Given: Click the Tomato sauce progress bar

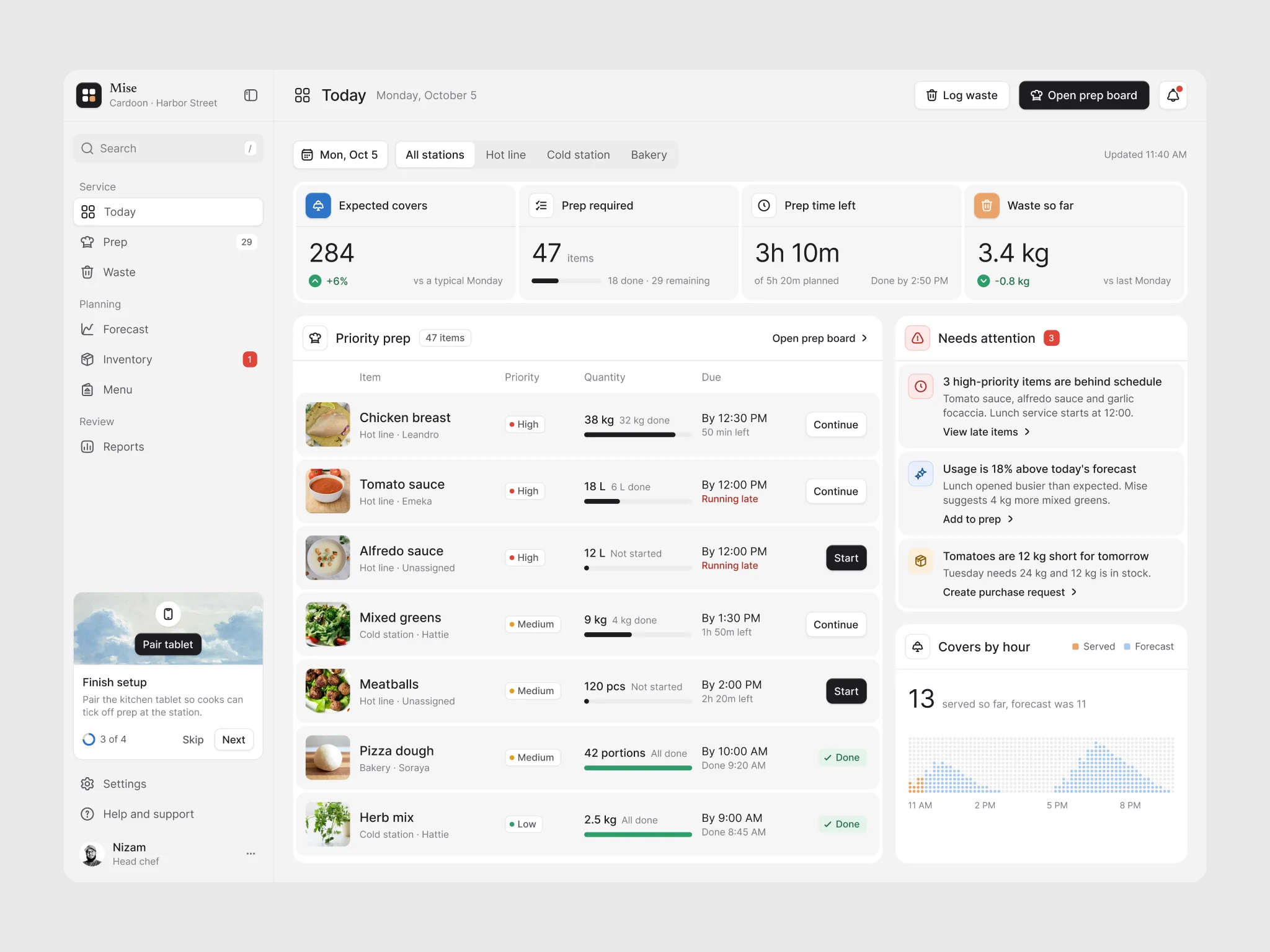Looking at the screenshot, I should coord(637,501).
